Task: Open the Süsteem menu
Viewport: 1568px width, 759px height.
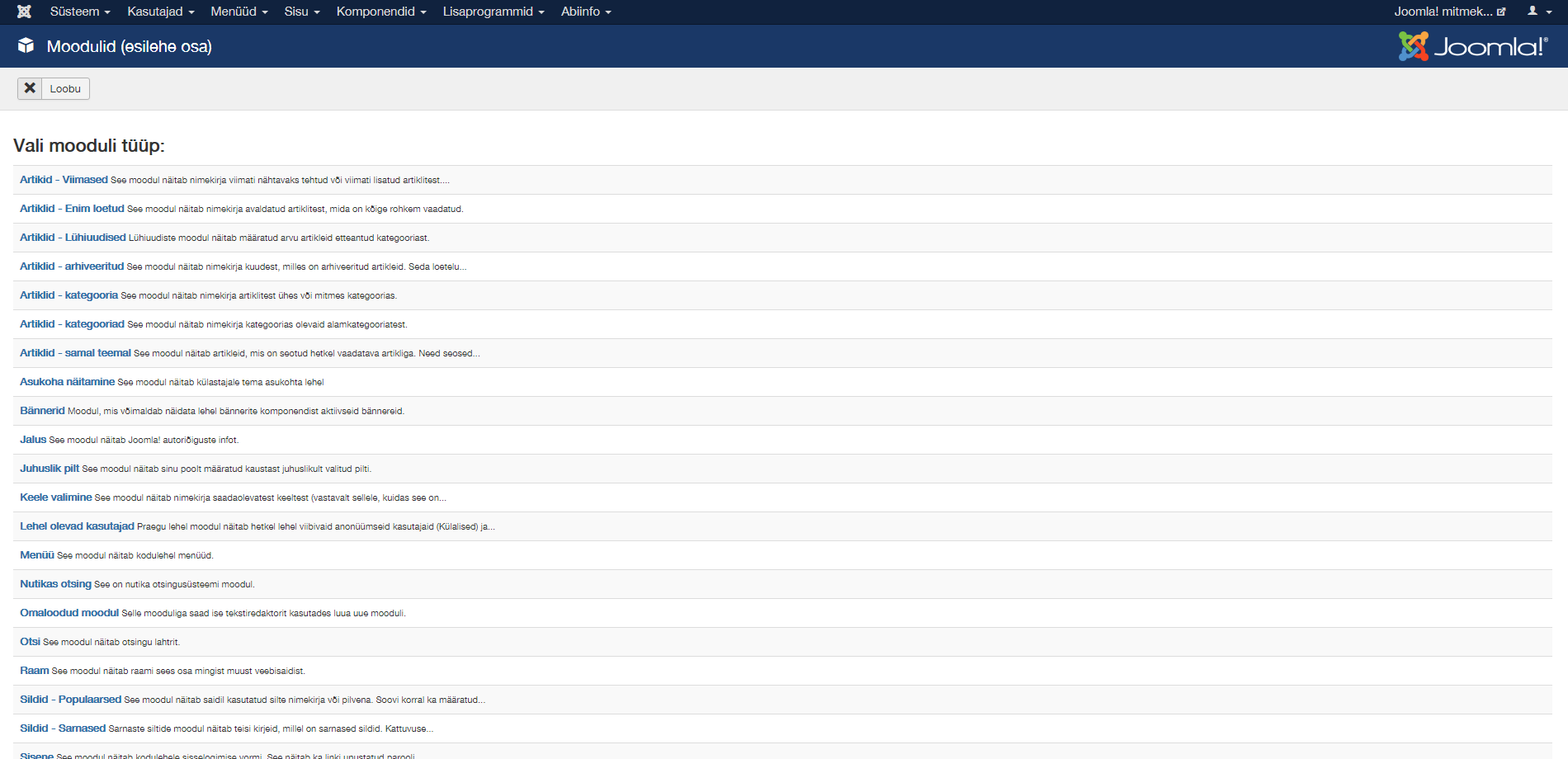Action: click(80, 12)
